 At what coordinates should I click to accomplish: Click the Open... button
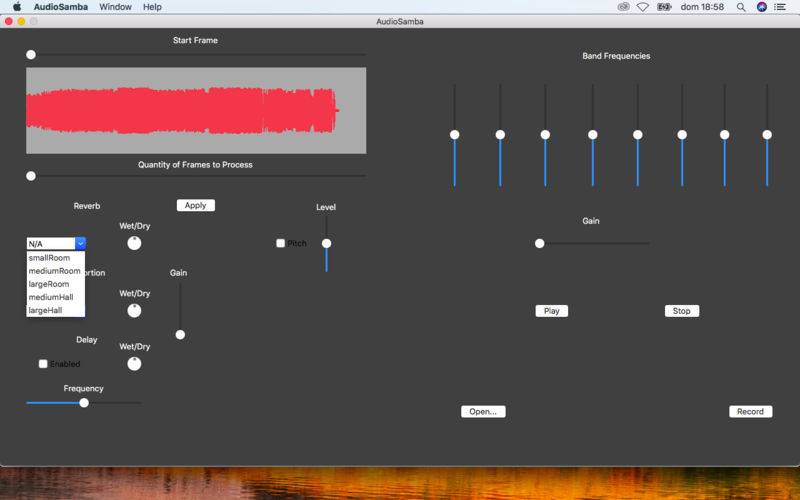point(483,411)
